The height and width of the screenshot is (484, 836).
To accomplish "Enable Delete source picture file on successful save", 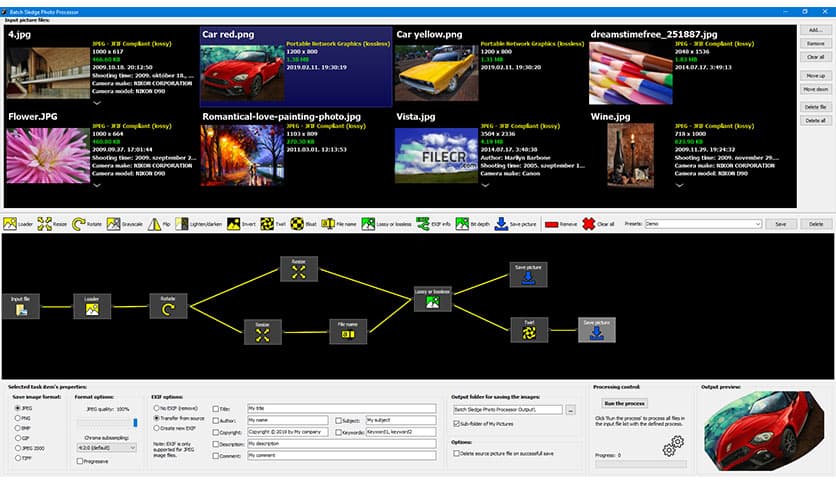I will (x=456, y=454).
